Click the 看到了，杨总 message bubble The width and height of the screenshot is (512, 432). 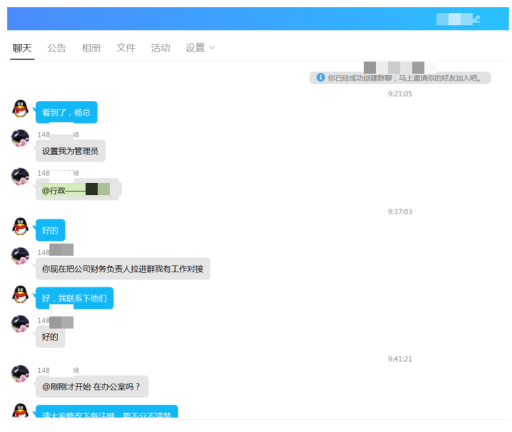point(66,112)
